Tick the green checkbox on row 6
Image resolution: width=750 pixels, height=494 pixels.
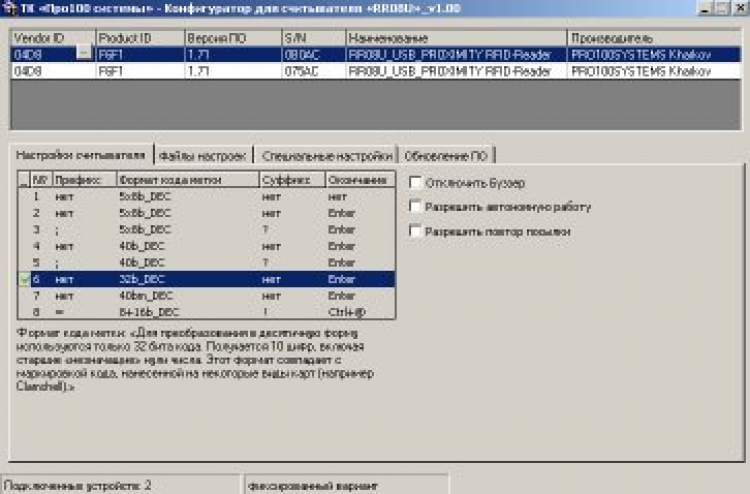point(23,279)
